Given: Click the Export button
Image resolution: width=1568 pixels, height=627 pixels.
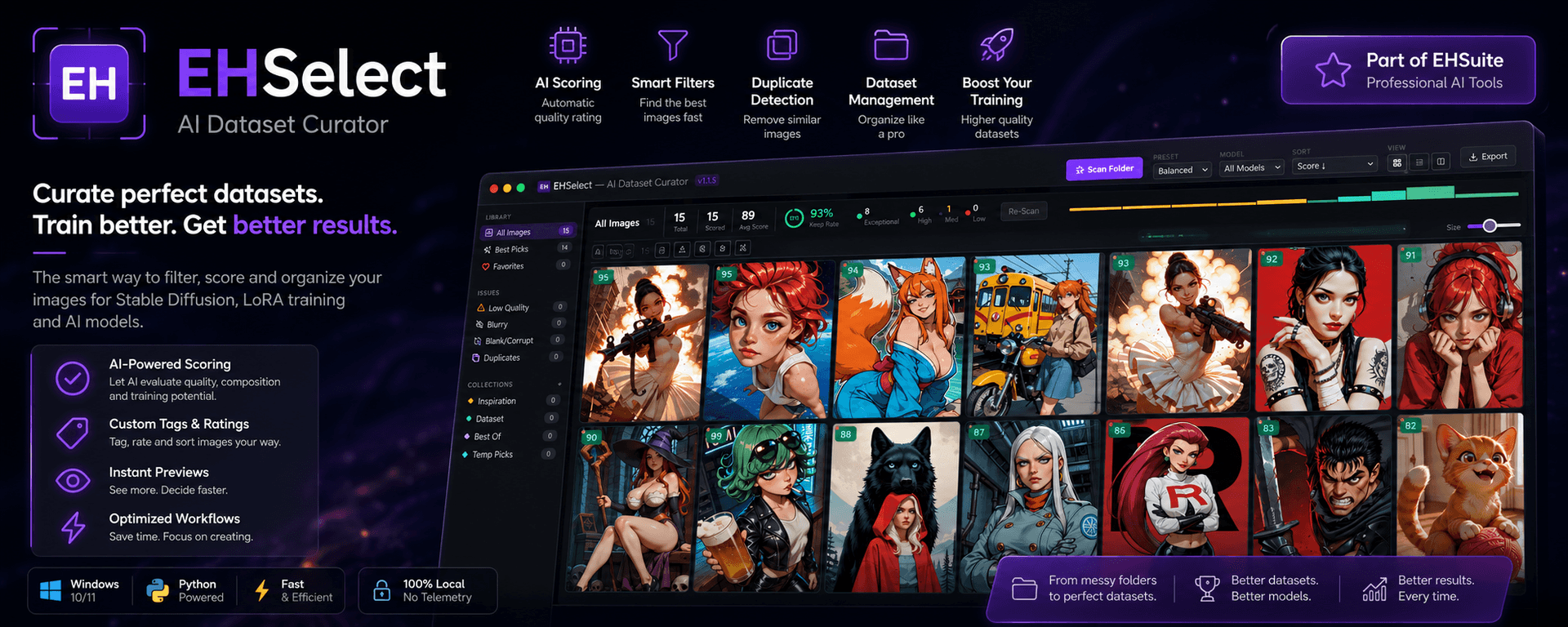Looking at the screenshot, I should [x=1488, y=156].
